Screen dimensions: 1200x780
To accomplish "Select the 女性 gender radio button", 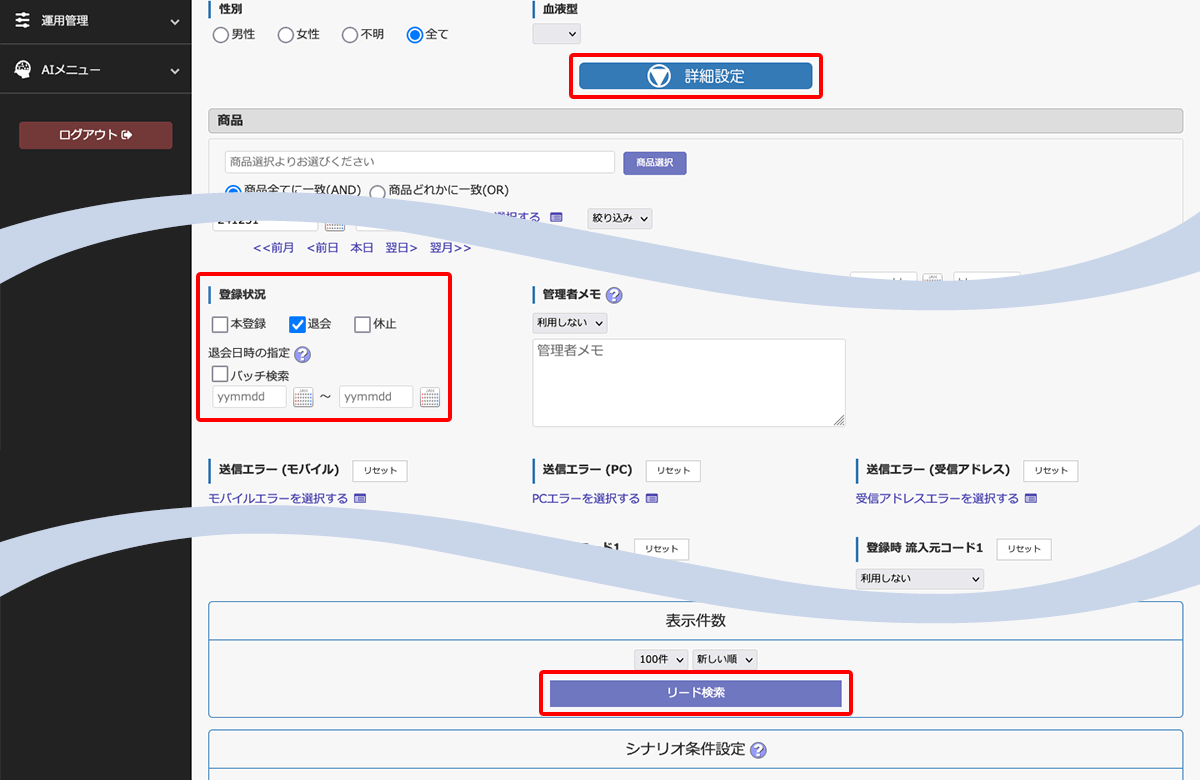I will pos(287,35).
